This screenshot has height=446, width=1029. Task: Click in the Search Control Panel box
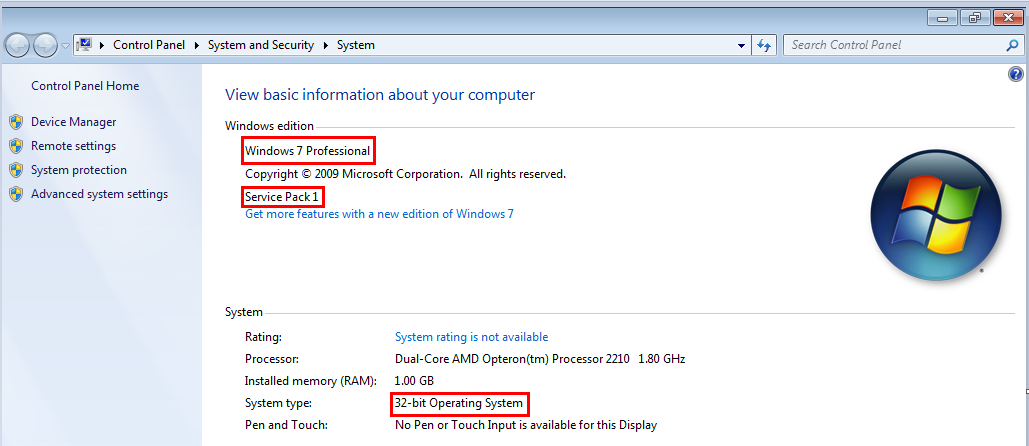coord(895,45)
